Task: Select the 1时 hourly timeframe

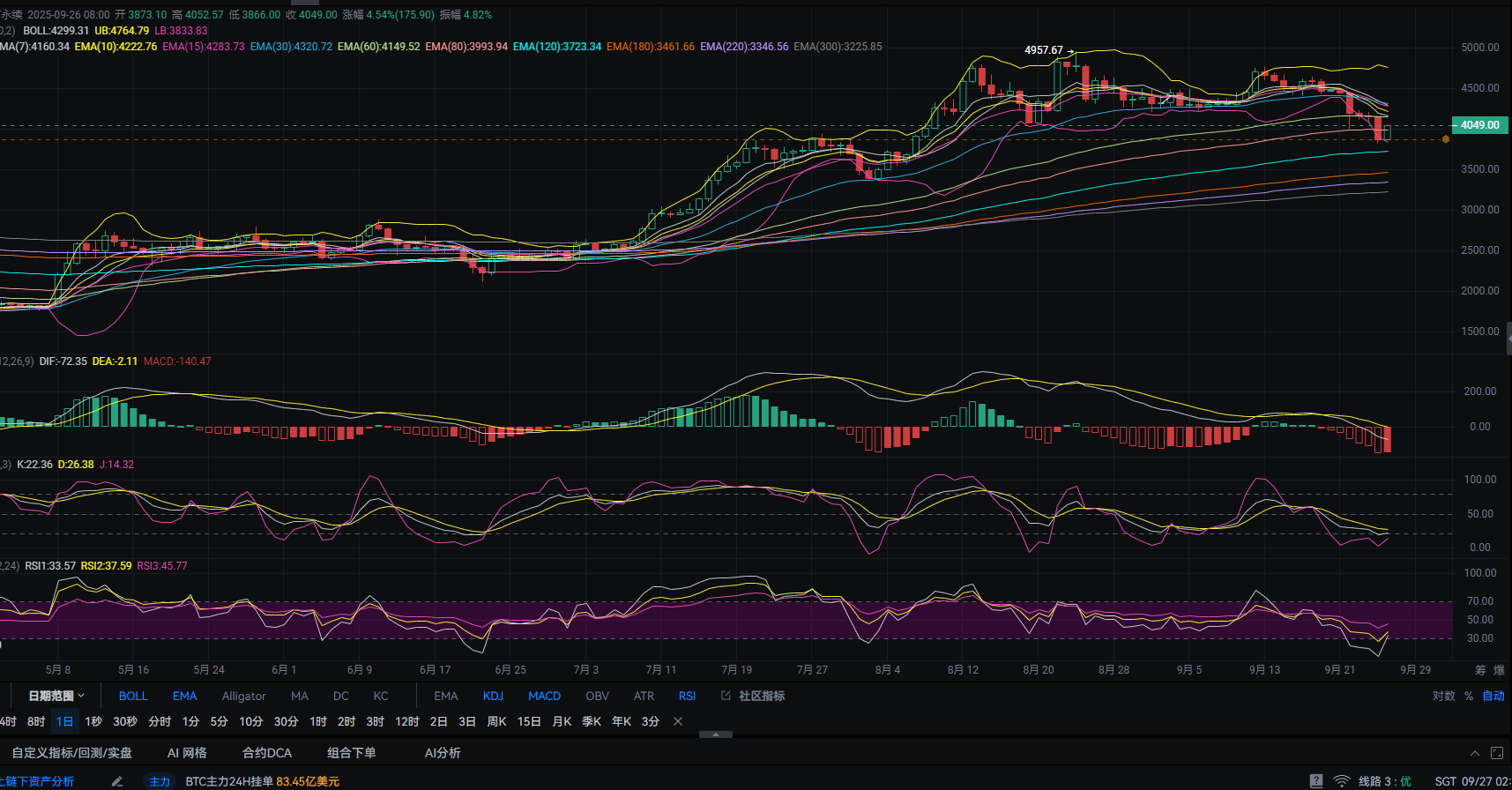Action: point(318,721)
